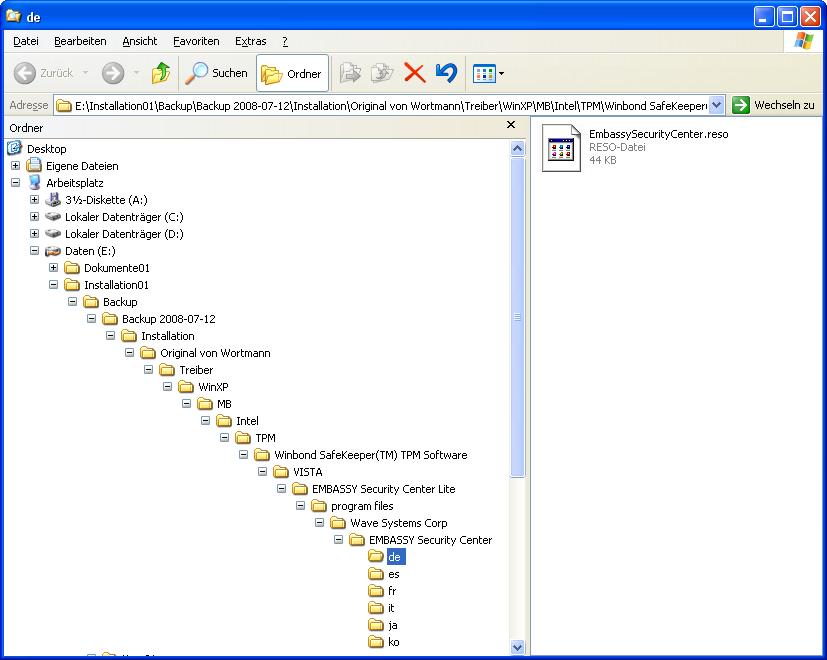Open Suchen search tool

216,73
